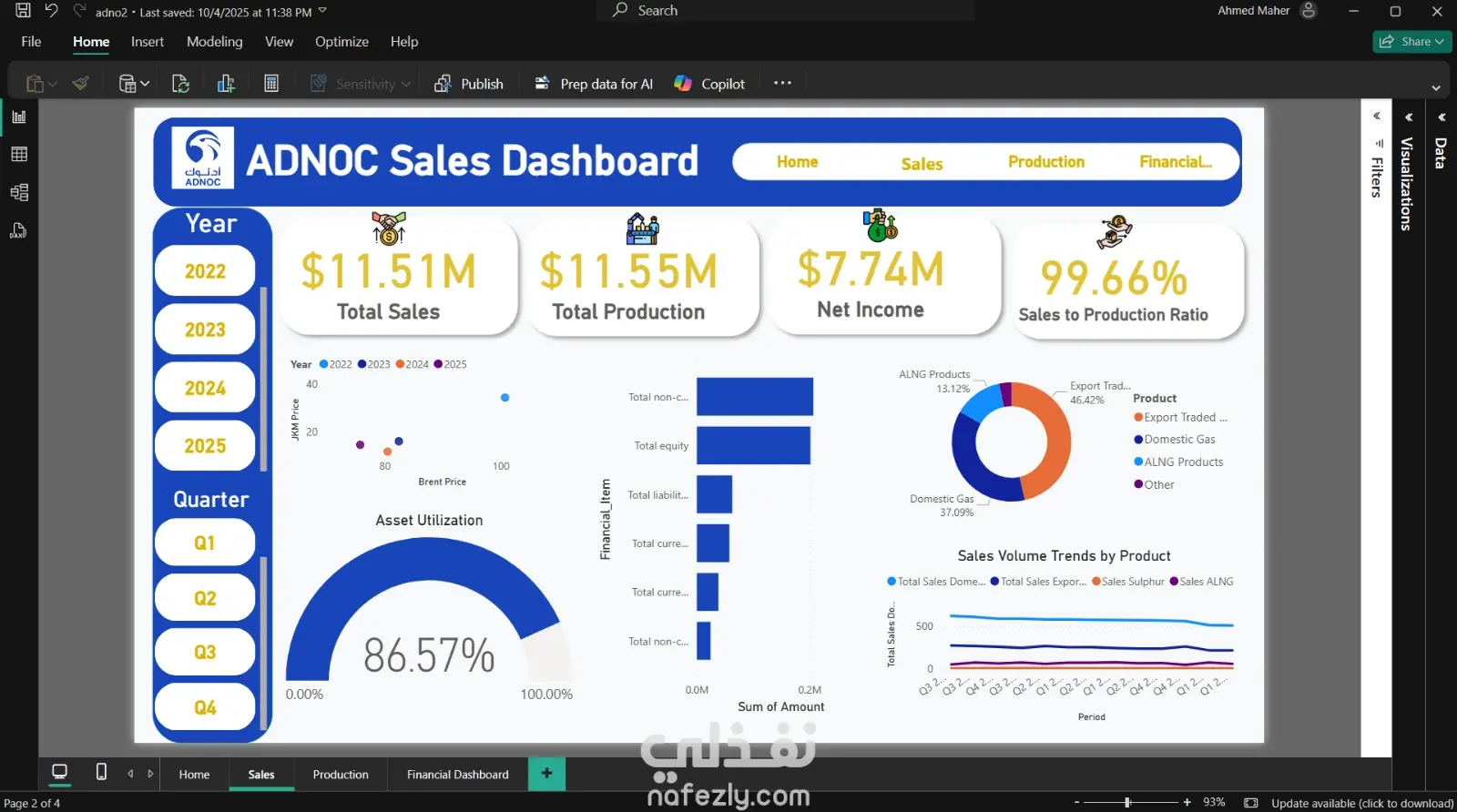Add a new page with plus button
The width and height of the screenshot is (1457, 812).
click(x=546, y=774)
